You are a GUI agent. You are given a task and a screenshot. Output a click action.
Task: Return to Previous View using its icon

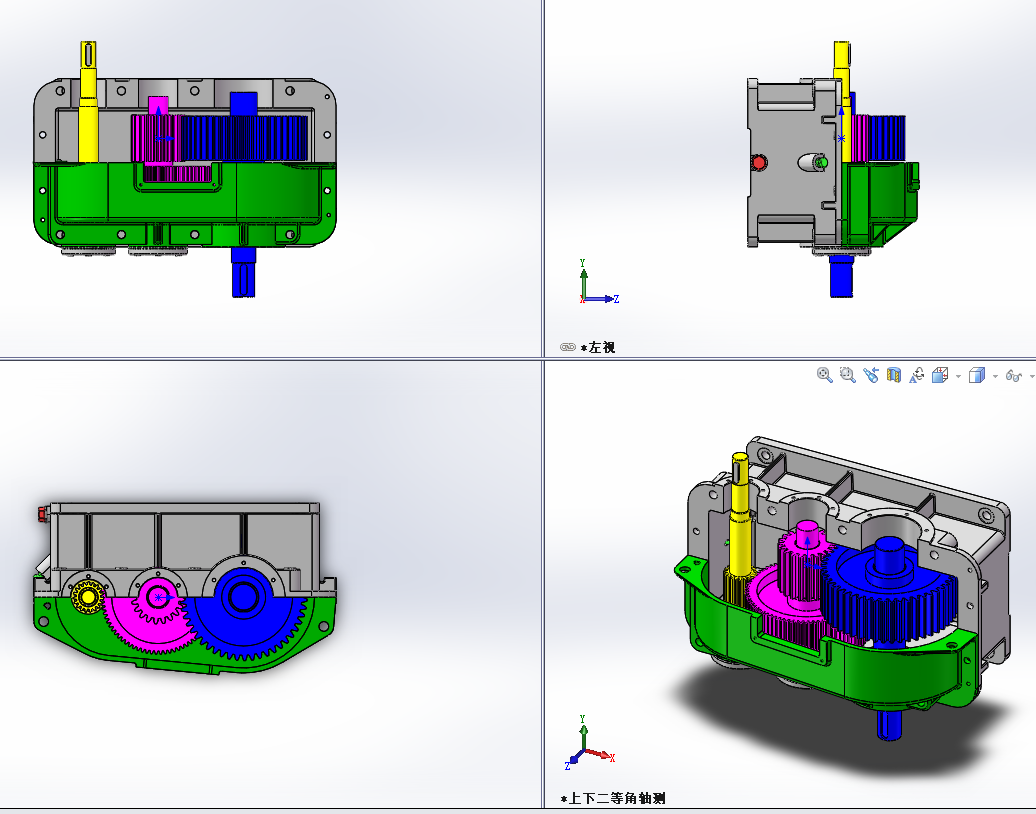[x=871, y=375]
